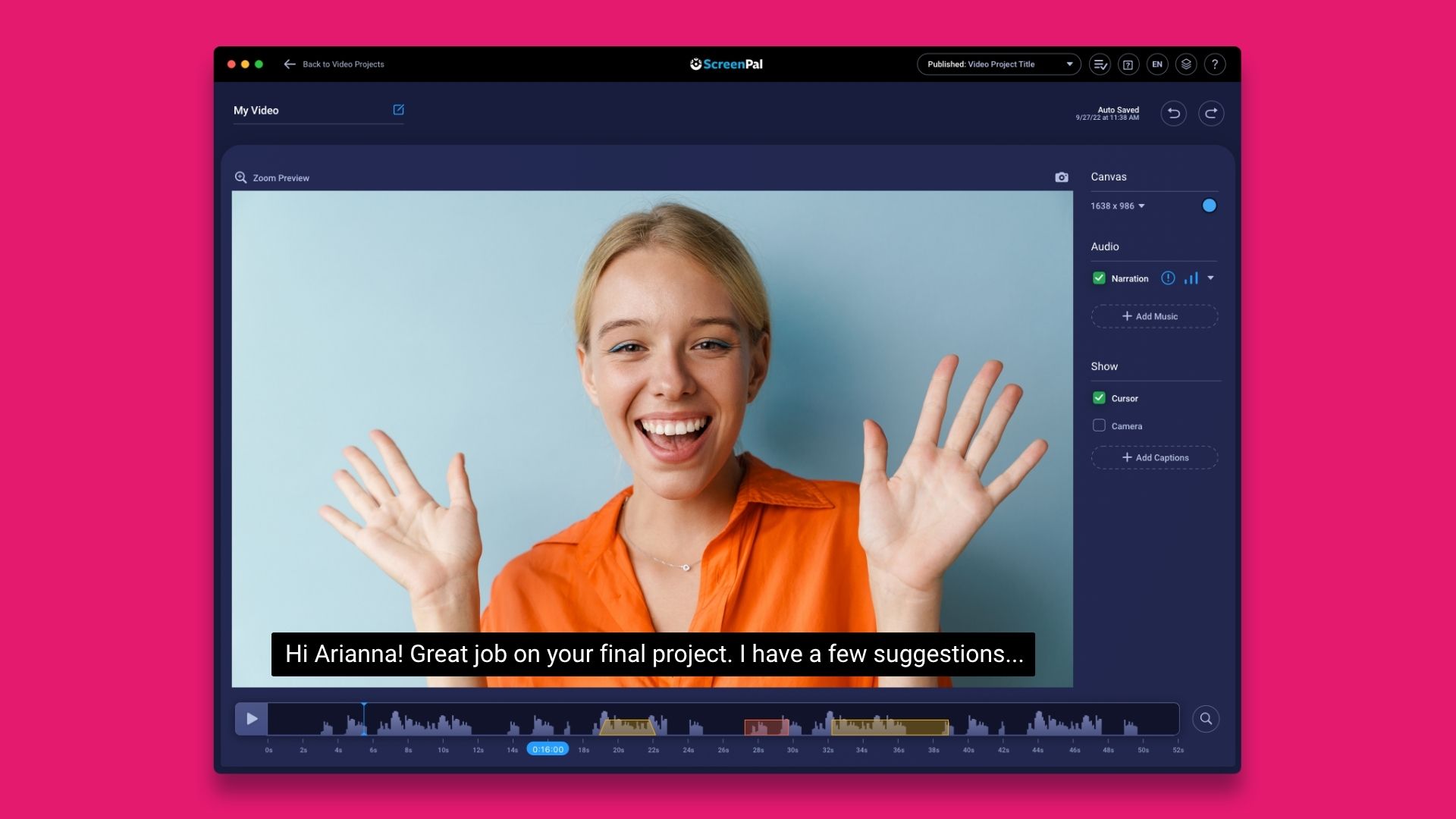This screenshot has height=819, width=1456.
Task: Open the 1638 x 986 canvas size dropdown
Action: [x=1118, y=206]
